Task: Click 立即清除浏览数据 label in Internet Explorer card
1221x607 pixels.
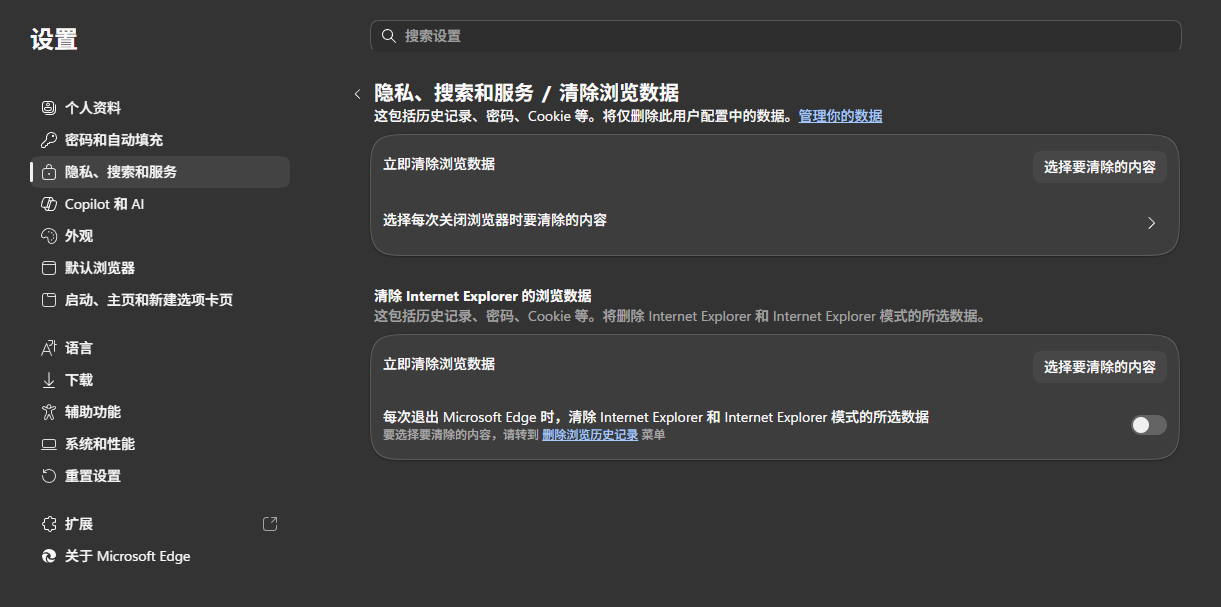Action: pyautogui.click(x=439, y=364)
